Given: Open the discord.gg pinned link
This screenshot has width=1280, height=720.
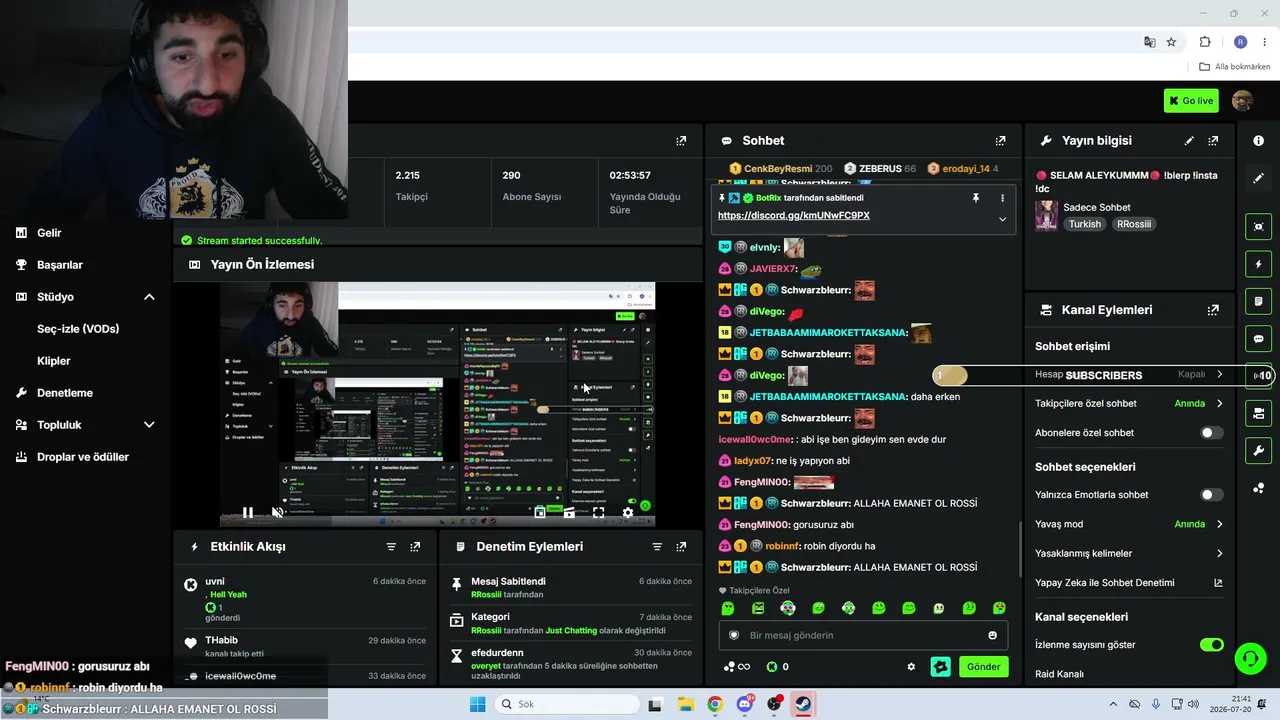Looking at the screenshot, I should (x=793, y=216).
